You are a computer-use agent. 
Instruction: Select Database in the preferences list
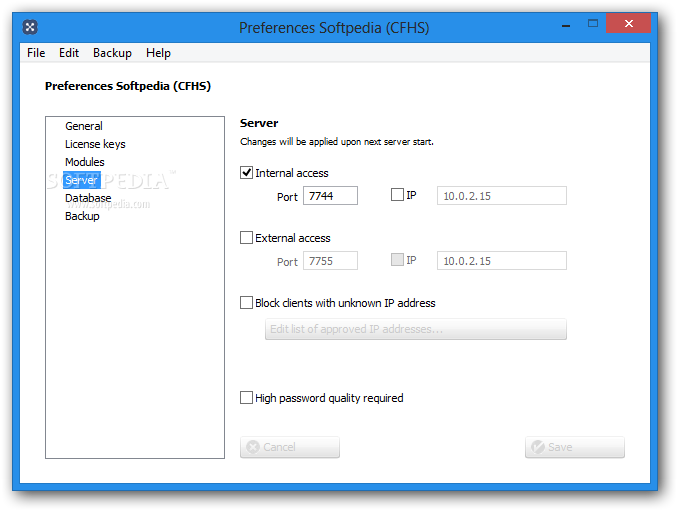click(x=88, y=198)
